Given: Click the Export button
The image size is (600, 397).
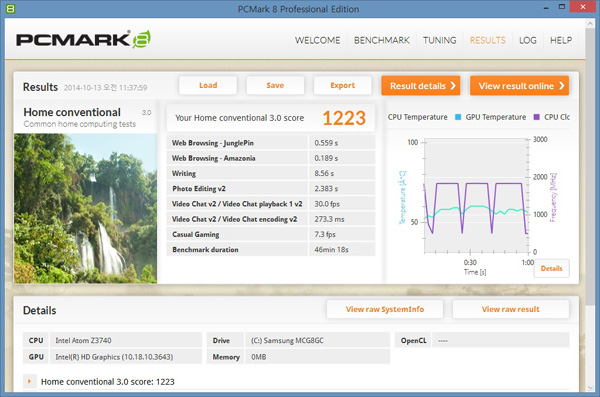Looking at the screenshot, I should pos(342,85).
